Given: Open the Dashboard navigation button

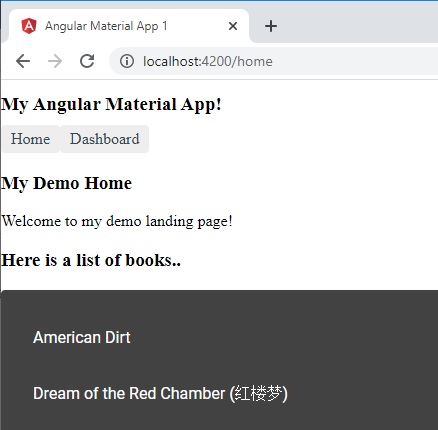Looking at the screenshot, I should point(104,139).
